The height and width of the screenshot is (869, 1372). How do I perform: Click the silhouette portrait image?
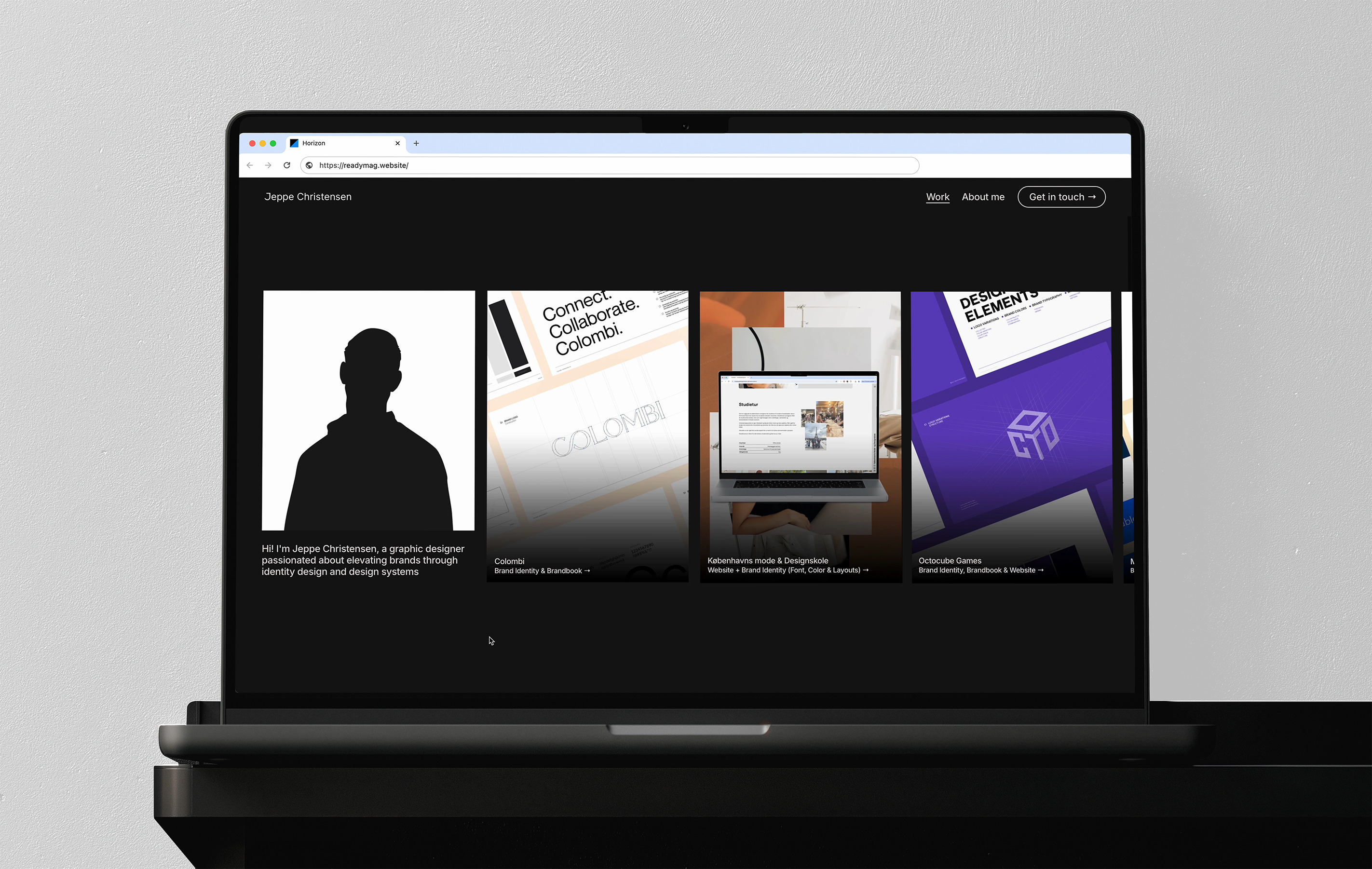(368, 410)
